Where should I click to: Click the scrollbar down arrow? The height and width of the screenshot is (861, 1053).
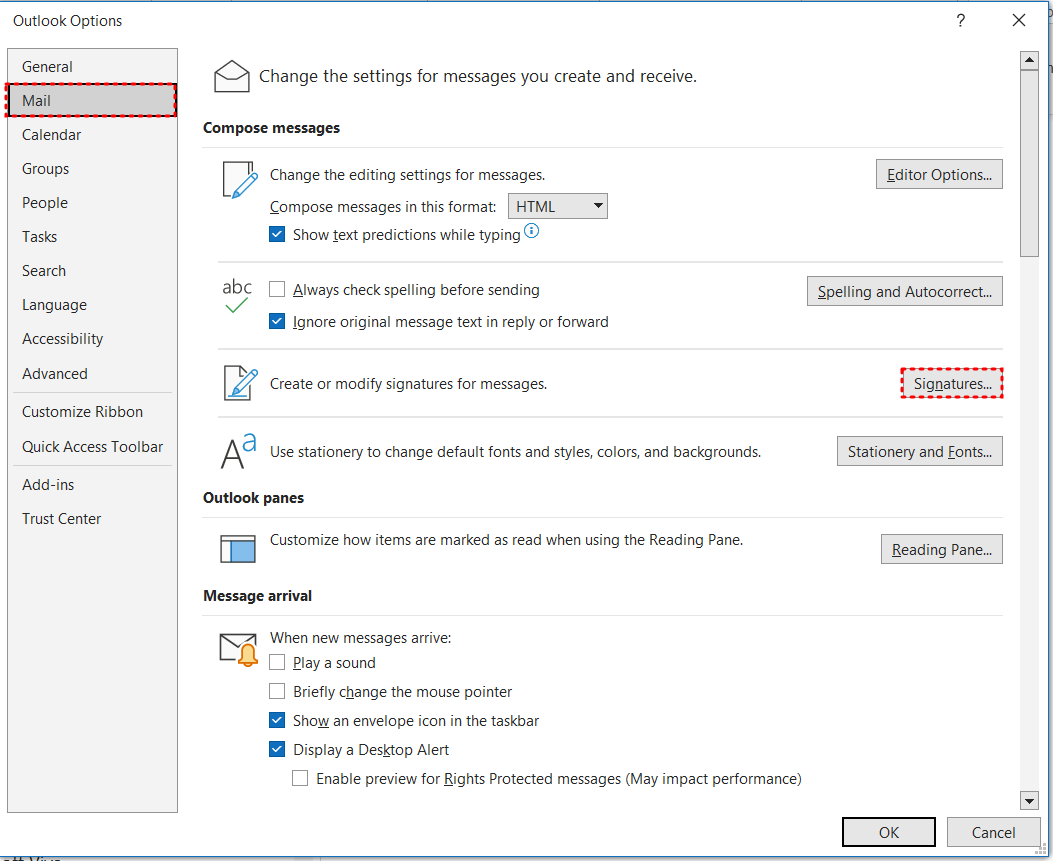[1029, 800]
